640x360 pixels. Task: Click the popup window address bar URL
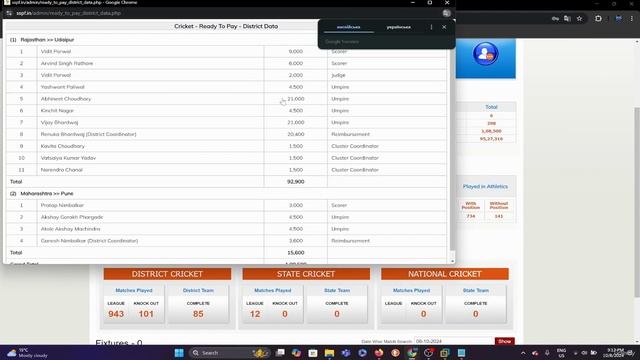tap(68, 13)
